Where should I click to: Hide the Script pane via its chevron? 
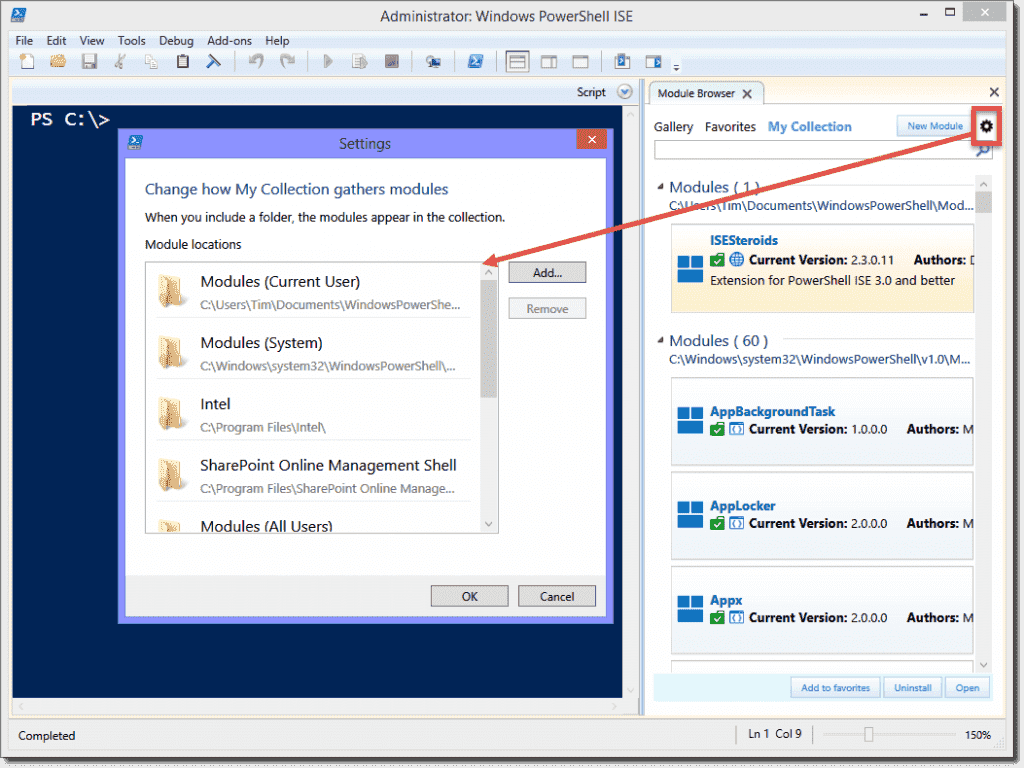623,91
